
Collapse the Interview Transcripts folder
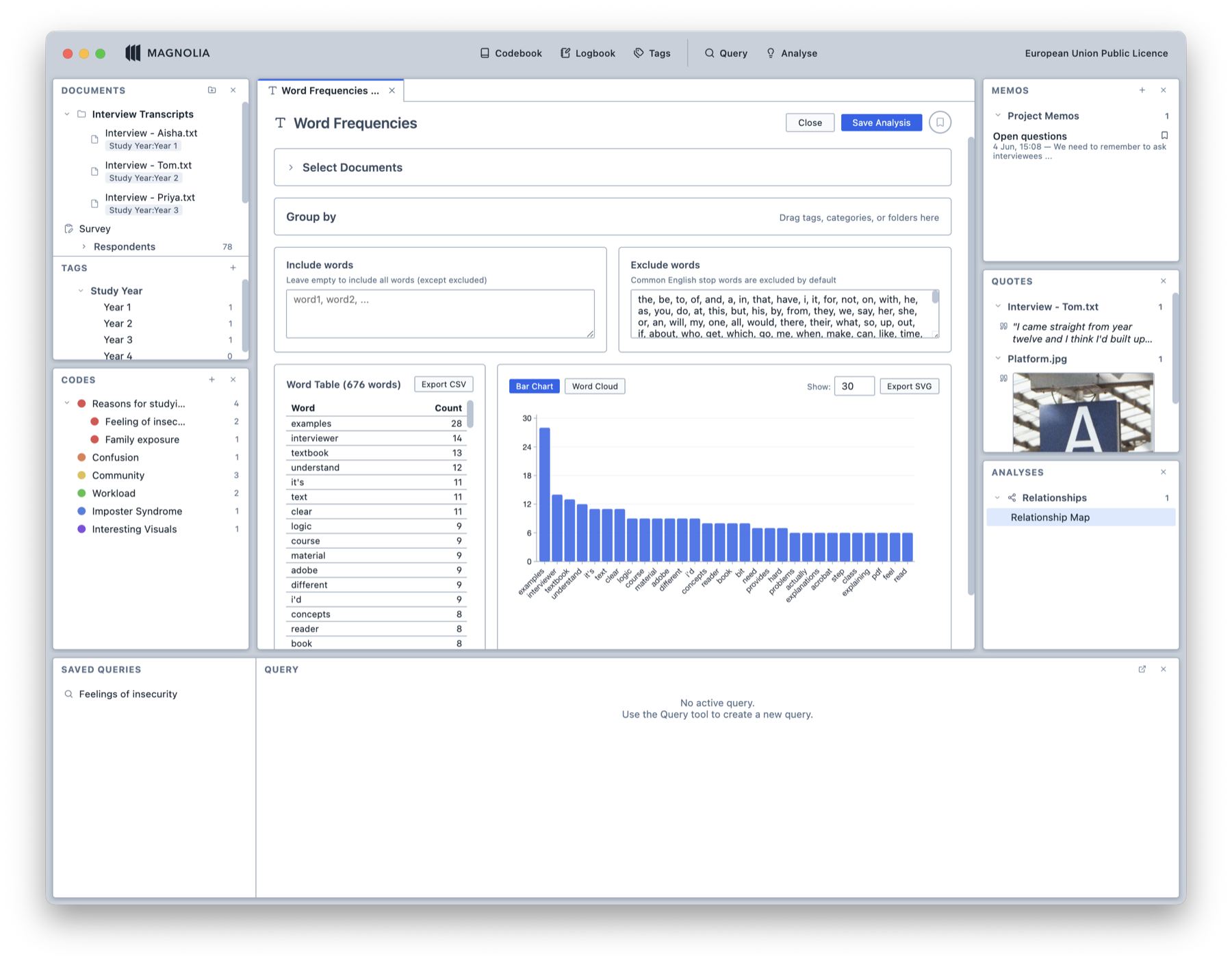click(67, 114)
